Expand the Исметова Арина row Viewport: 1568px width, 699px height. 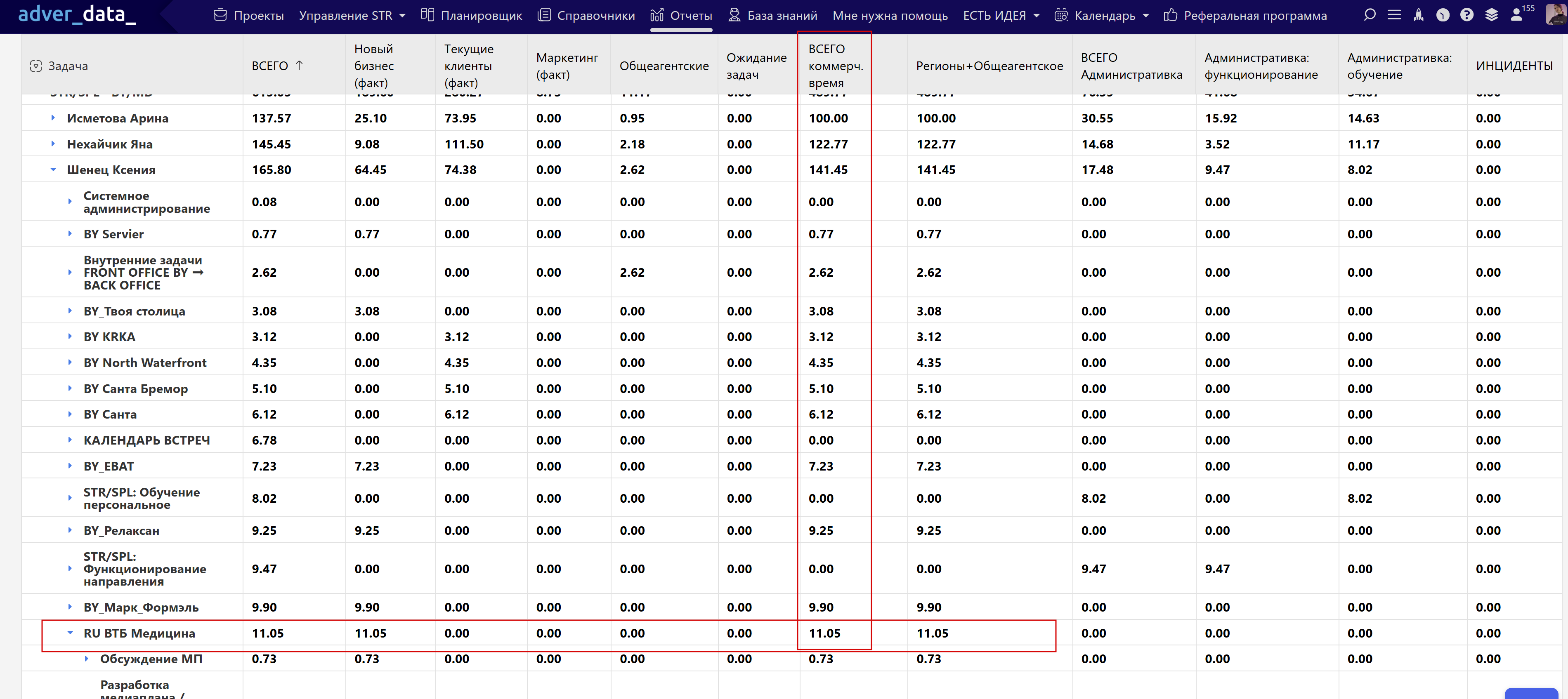[54, 118]
